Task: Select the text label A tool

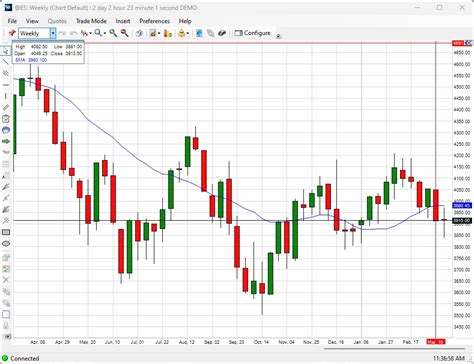Action: pyautogui.click(x=6, y=176)
